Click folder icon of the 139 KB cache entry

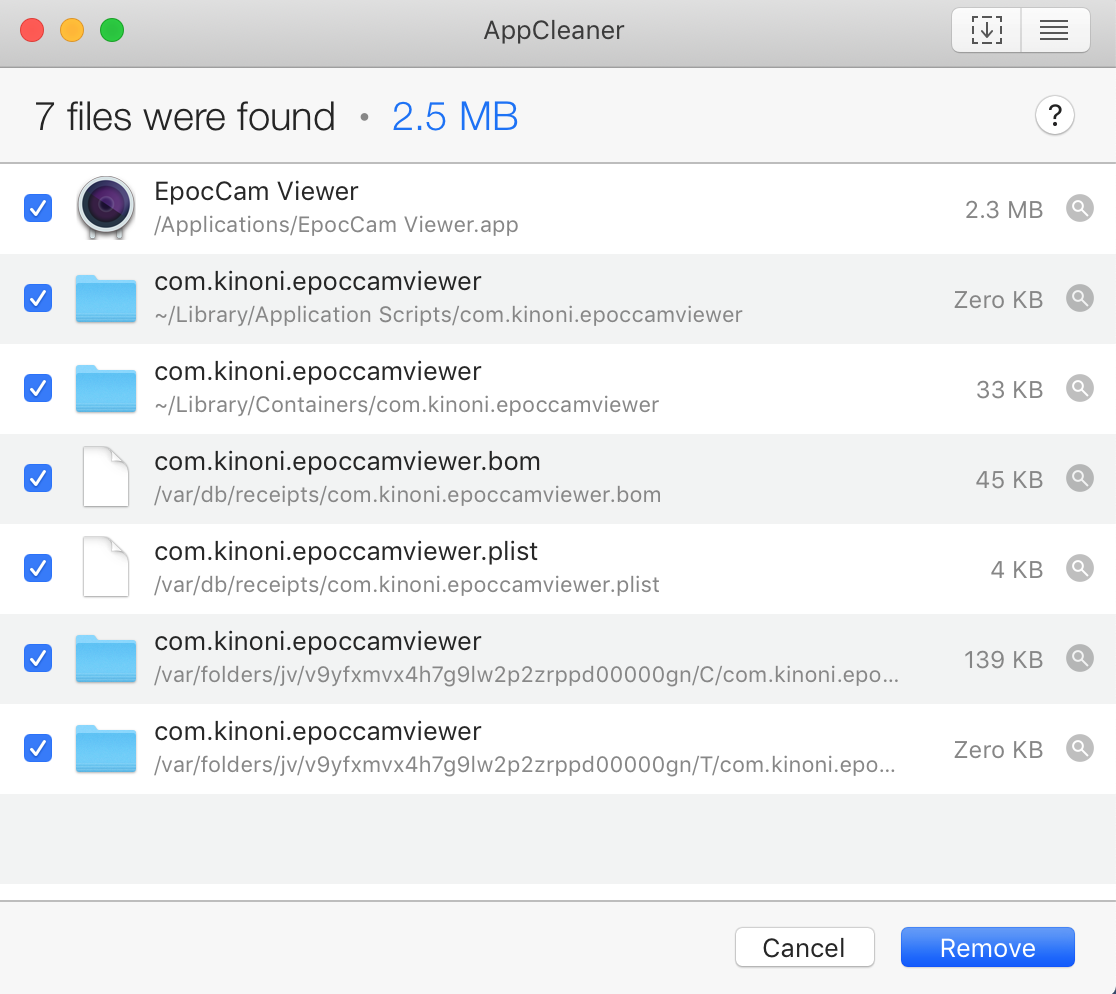click(106, 659)
